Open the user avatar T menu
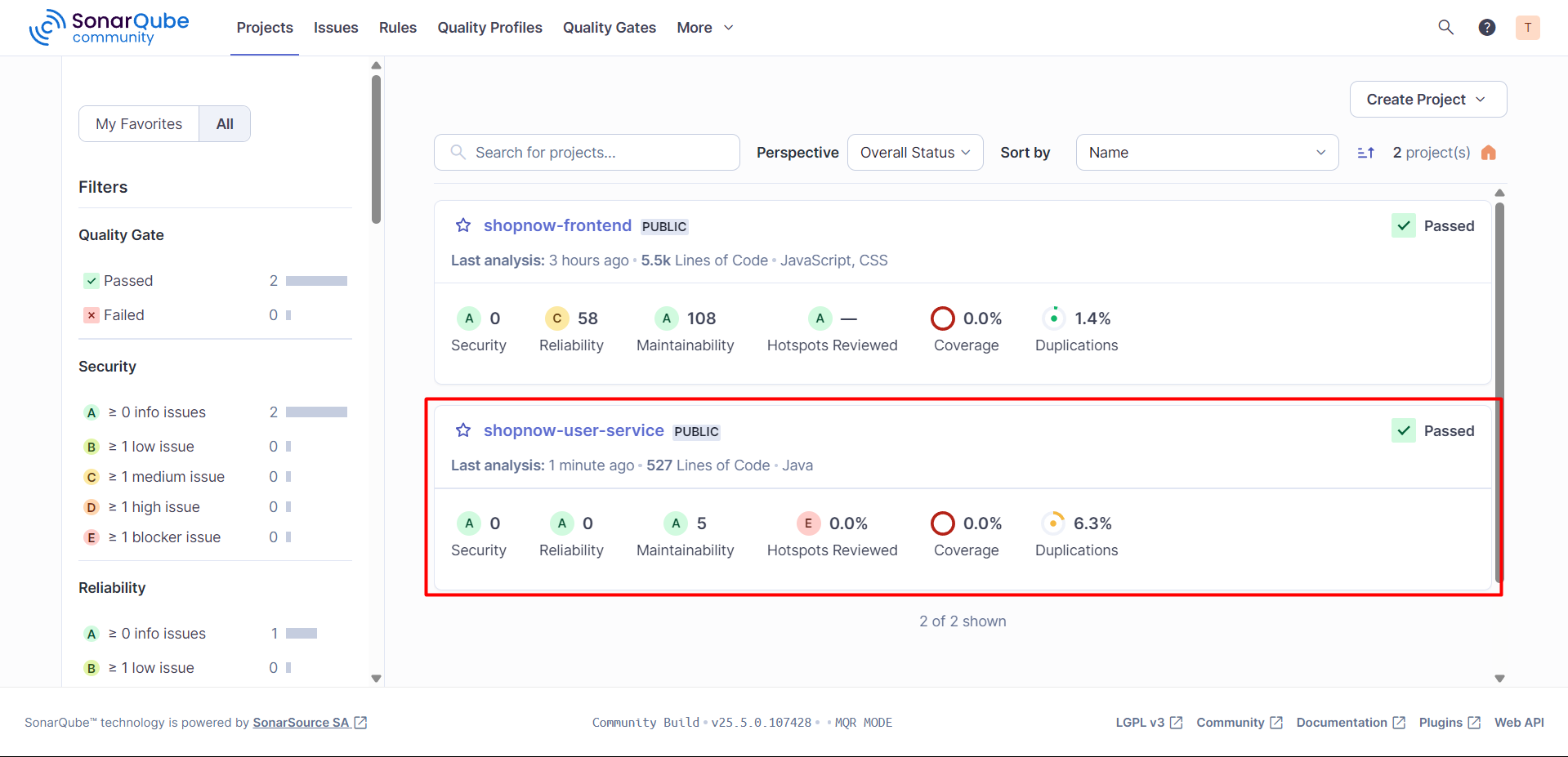 pos(1527,28)
